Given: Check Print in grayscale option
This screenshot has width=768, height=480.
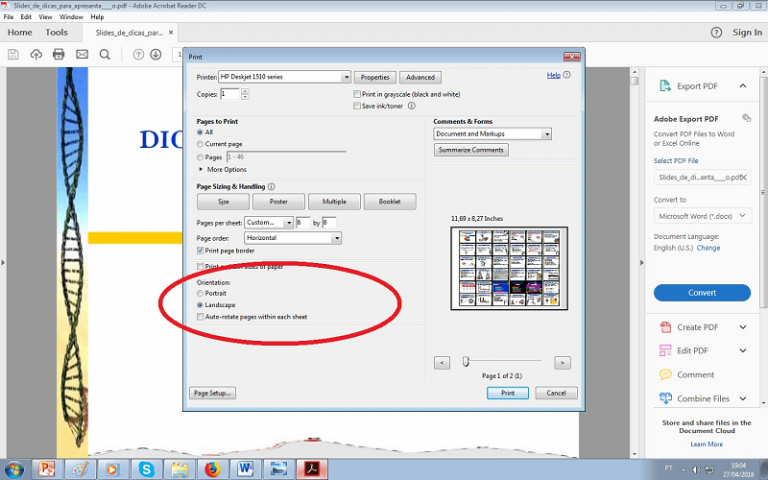Looking at the screenshot, I should tap(355, 94).
